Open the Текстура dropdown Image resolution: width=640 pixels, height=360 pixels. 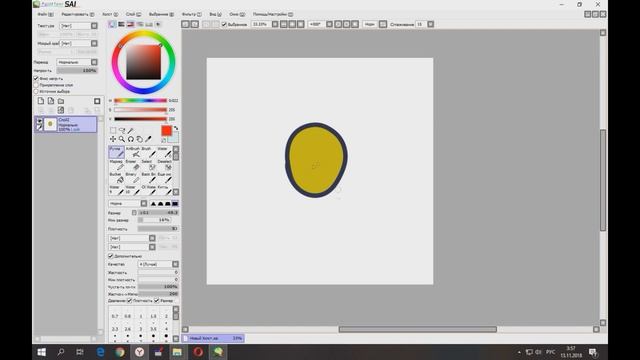point(79,26)
